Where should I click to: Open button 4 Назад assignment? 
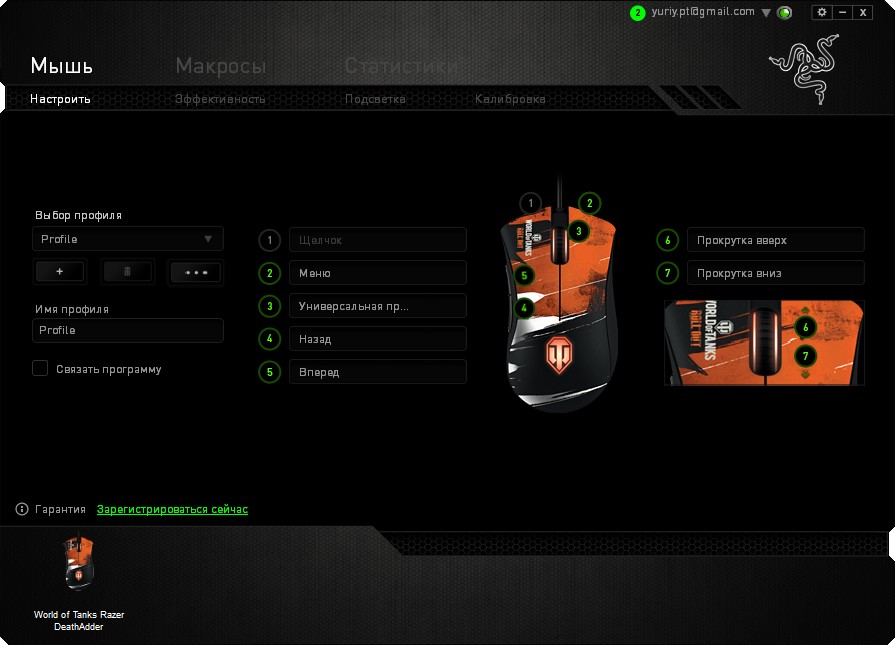coord(378,339)
